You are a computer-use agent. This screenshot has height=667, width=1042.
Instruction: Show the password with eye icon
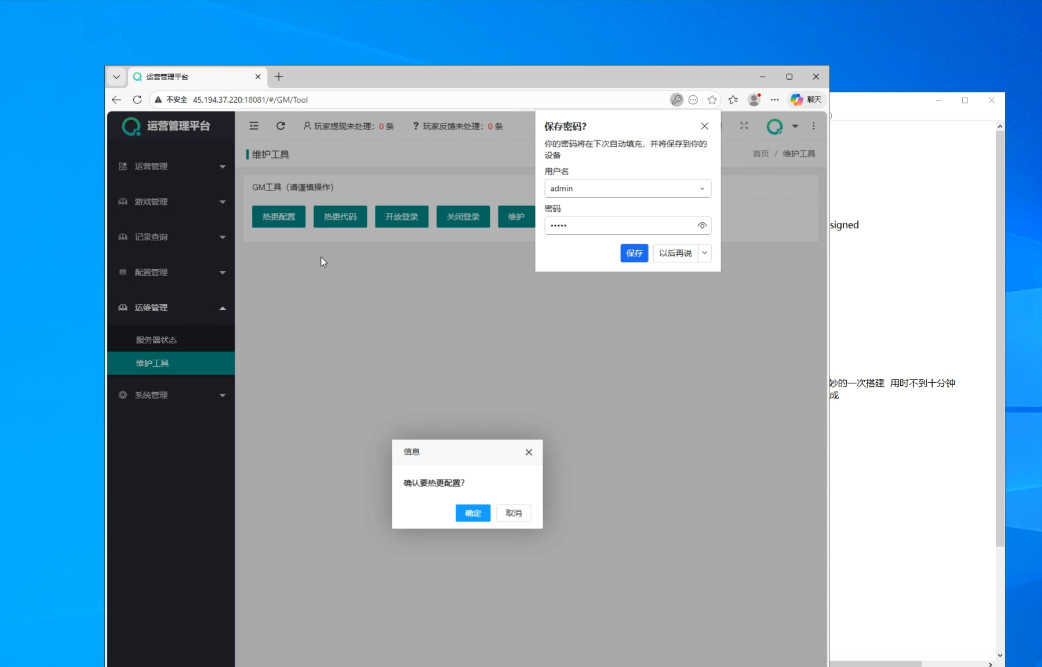tap(702, 226)
